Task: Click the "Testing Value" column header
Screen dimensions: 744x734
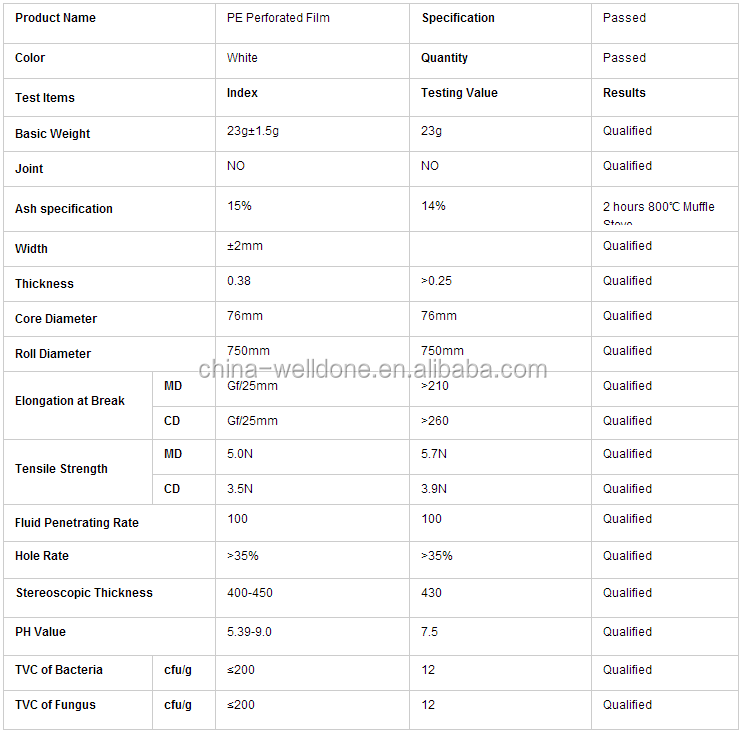Action: (459, 93)
